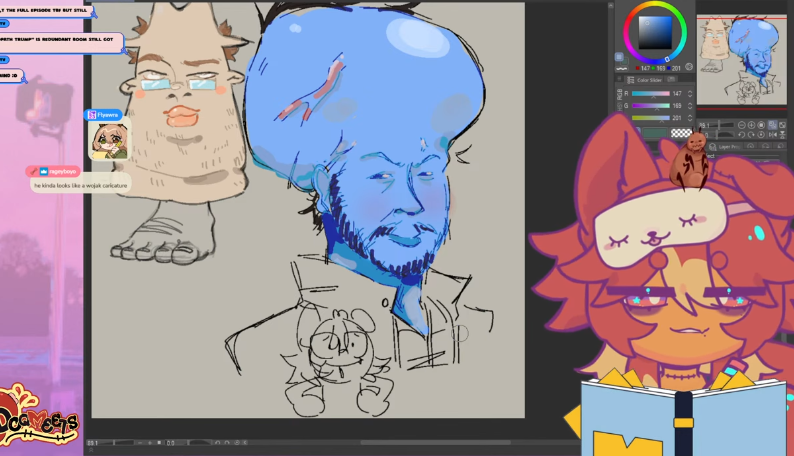Image resolution: width=794 pixels, height=456 pixels.
Task: Reset zoom with the status bar square icon
Action: [160, 443]
